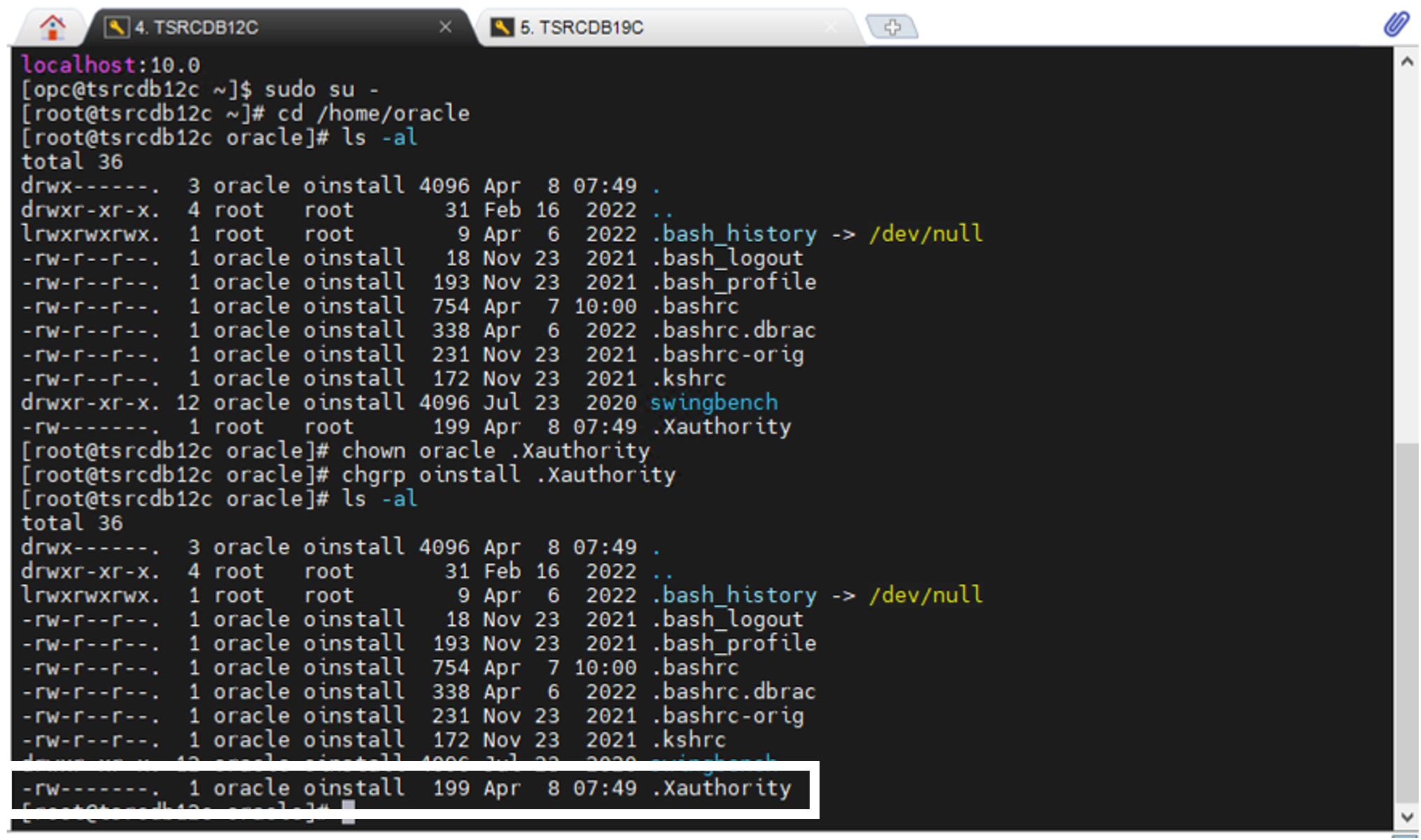The image size is (1421, 840).
Task: Click the TSRCDB19C tab wrench icon
Action: click(x=501, y=27)
